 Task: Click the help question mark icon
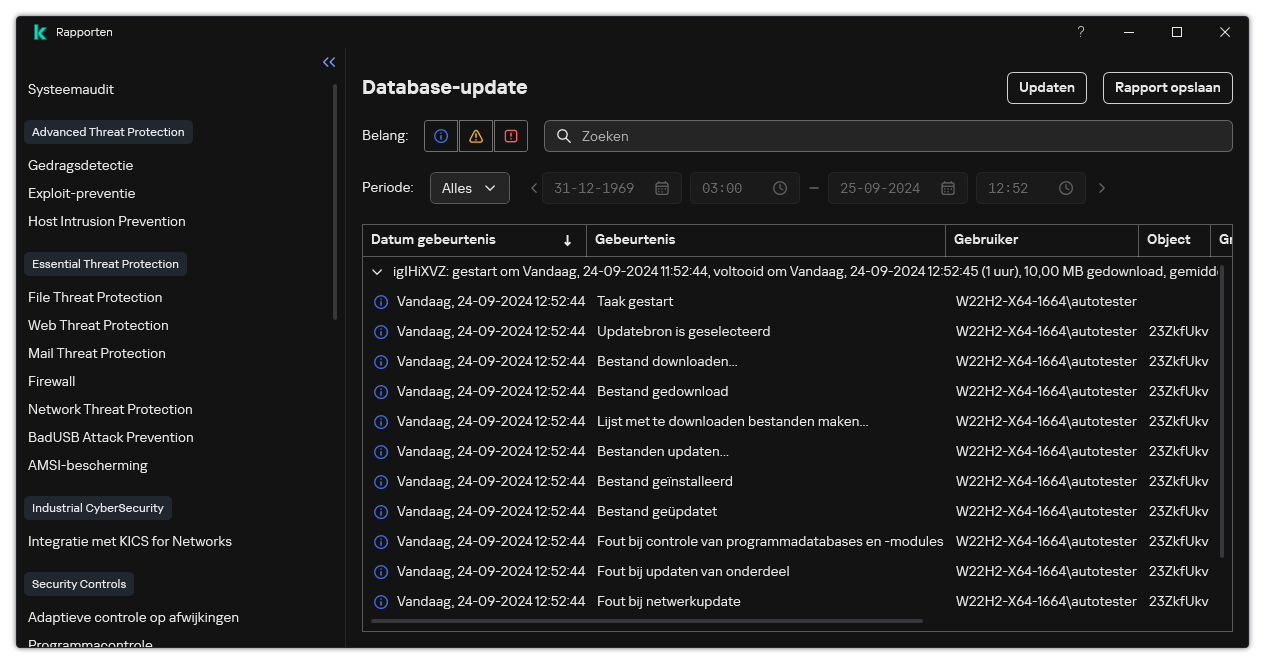[x=1080, y=32]
